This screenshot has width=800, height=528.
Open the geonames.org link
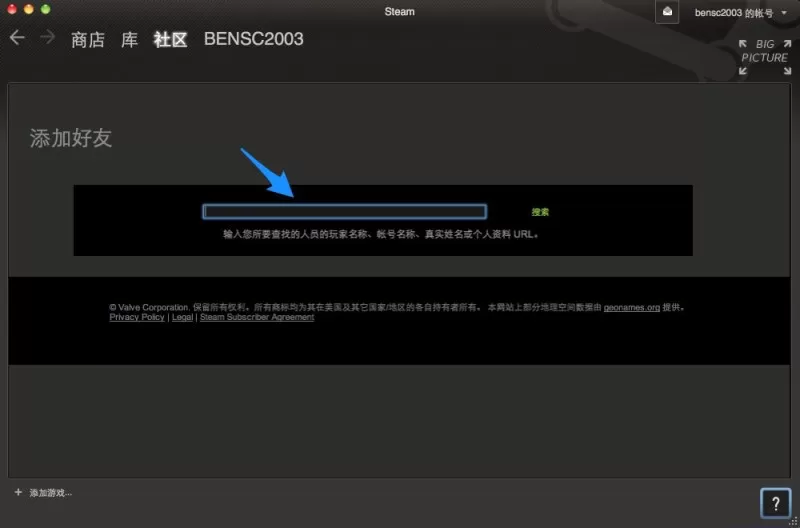(x=632, y=308)
